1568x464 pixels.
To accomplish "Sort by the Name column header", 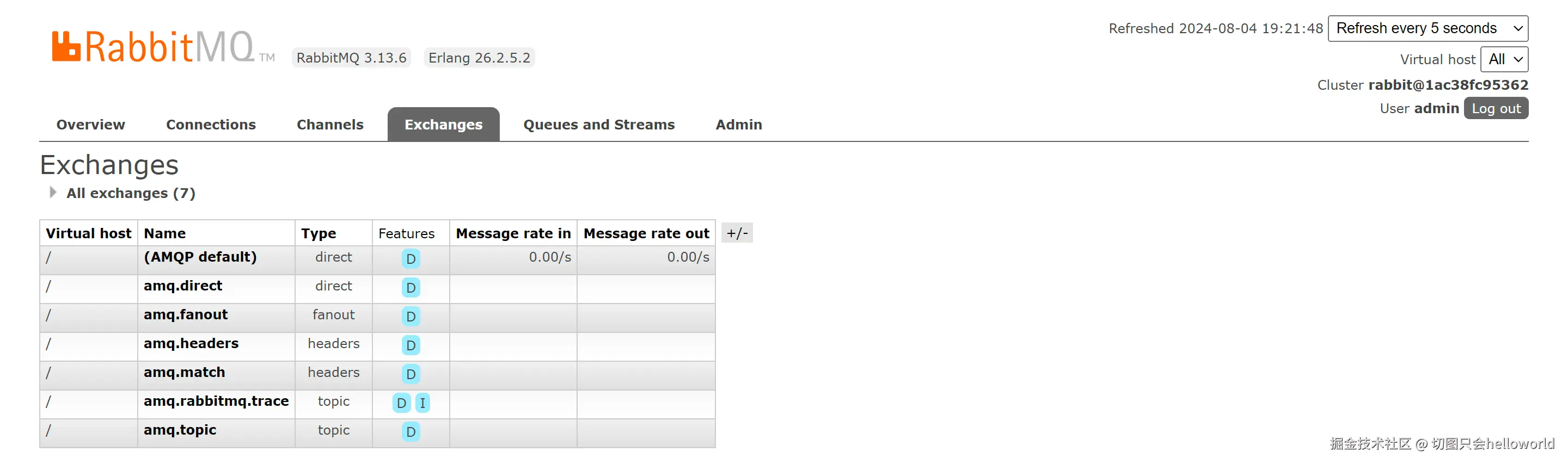I will pyautogui.click(x=165, y=233).
